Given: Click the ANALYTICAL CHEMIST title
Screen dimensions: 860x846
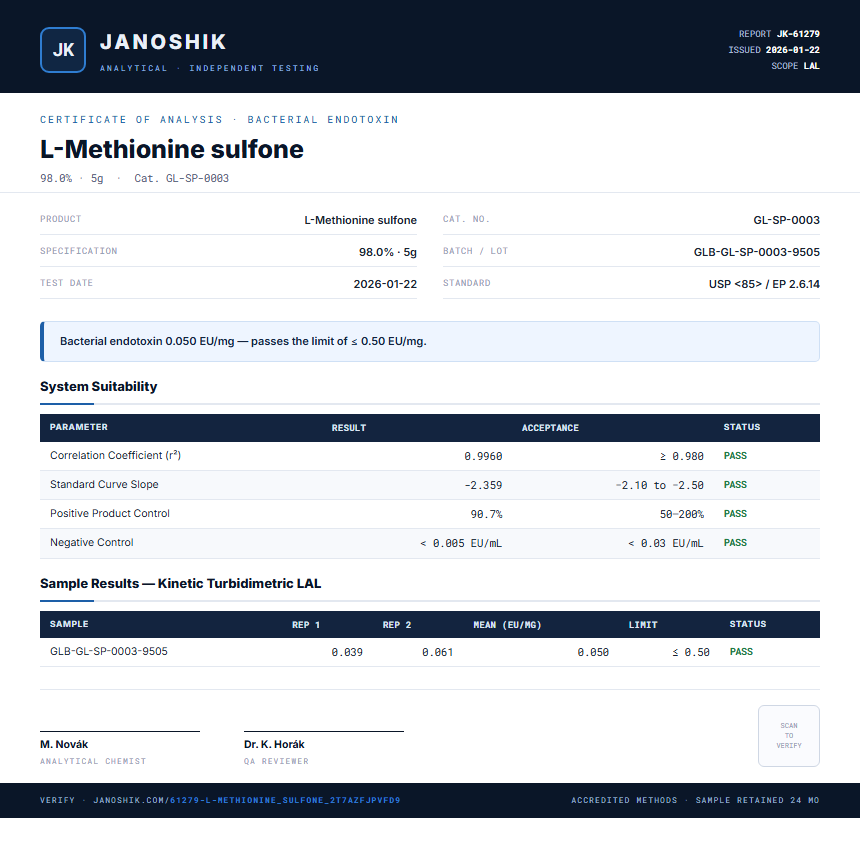Looking at the screenshot, I should click(93, 761).
